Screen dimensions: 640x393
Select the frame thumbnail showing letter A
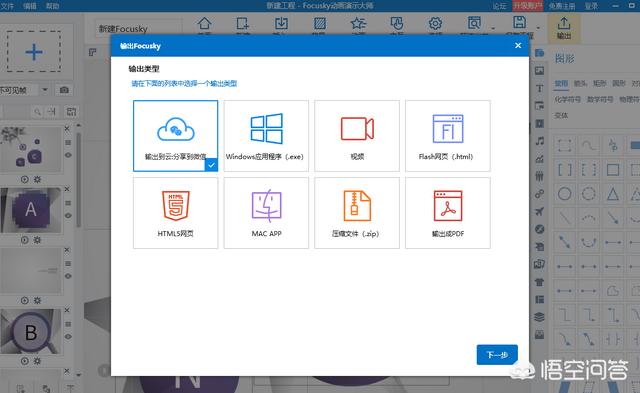(31, 210)
